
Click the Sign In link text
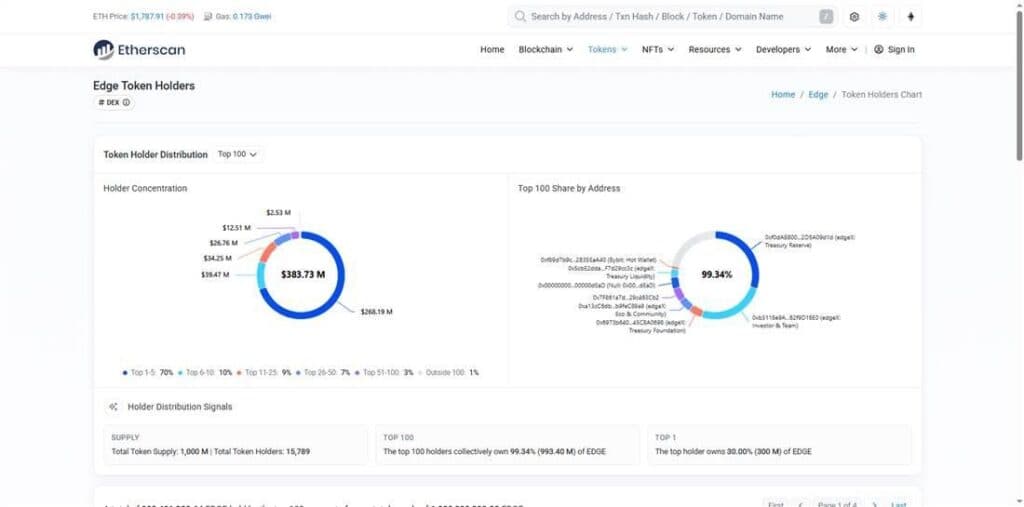coord(901,50)
